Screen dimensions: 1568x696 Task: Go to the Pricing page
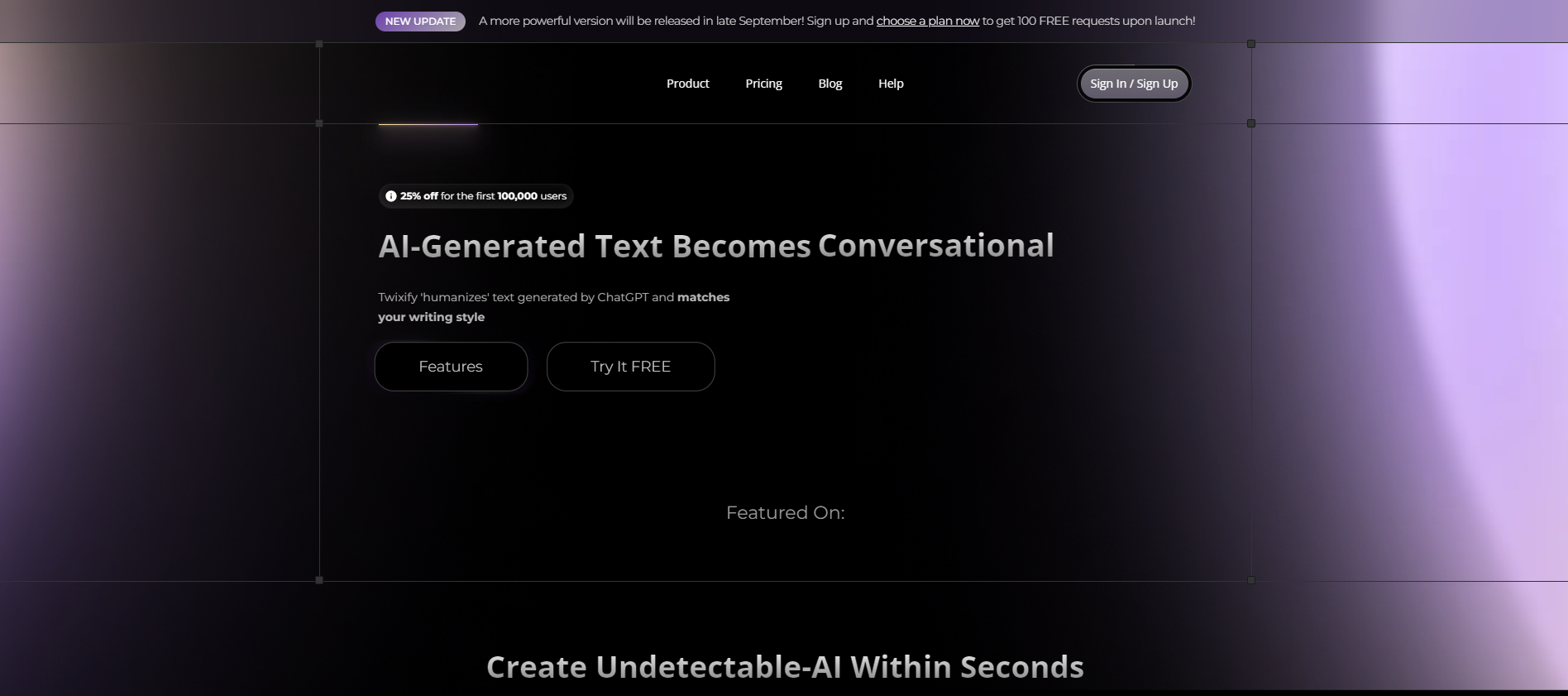[763, 84]
